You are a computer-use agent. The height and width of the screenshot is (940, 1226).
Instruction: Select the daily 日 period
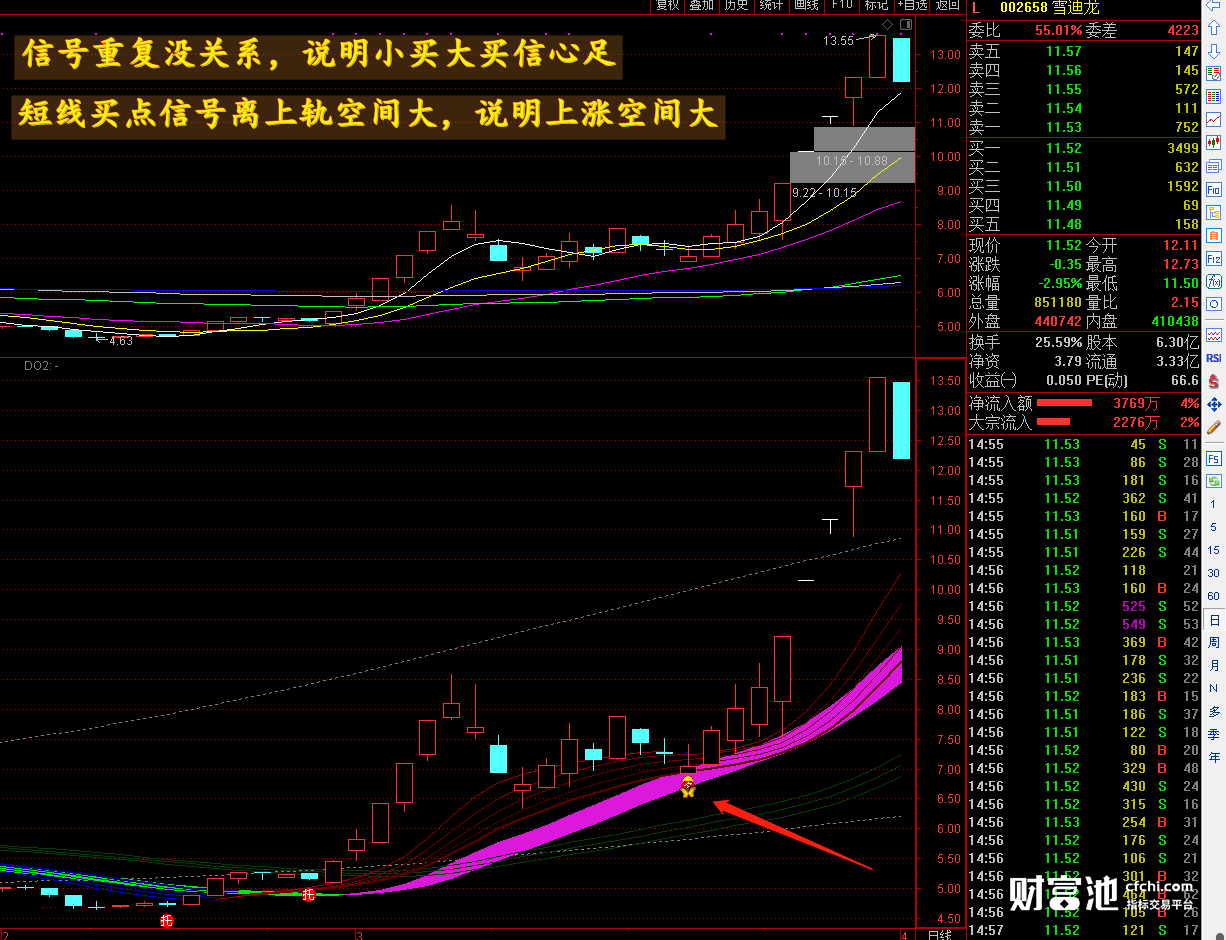[1214, 620]
